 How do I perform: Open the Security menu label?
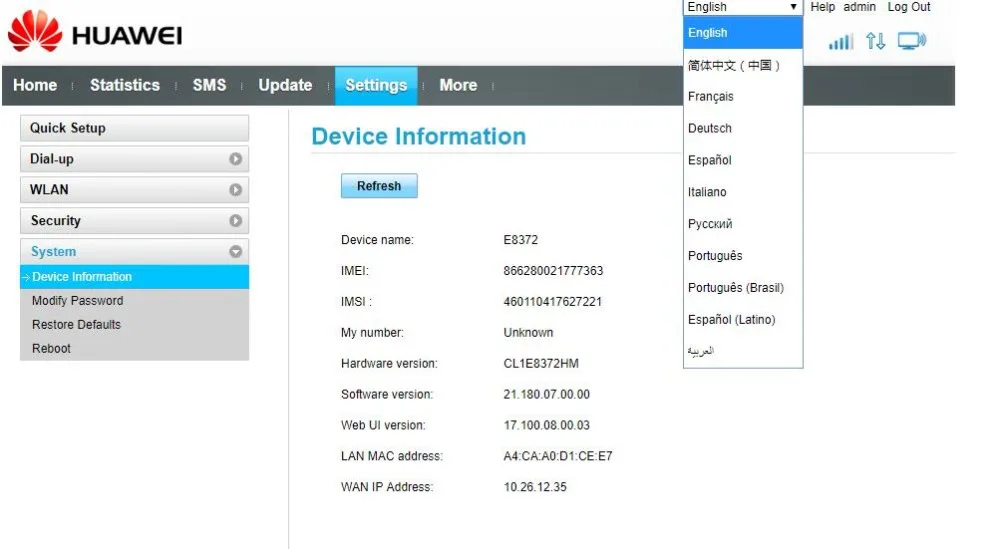[55, 221]
